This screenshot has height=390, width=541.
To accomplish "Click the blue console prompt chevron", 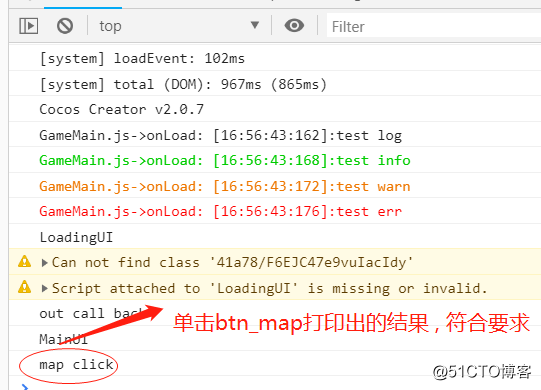I will point(25,387).
